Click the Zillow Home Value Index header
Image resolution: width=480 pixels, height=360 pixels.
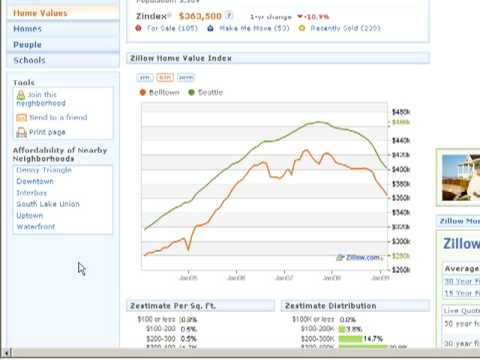click(x=278, y=58)
